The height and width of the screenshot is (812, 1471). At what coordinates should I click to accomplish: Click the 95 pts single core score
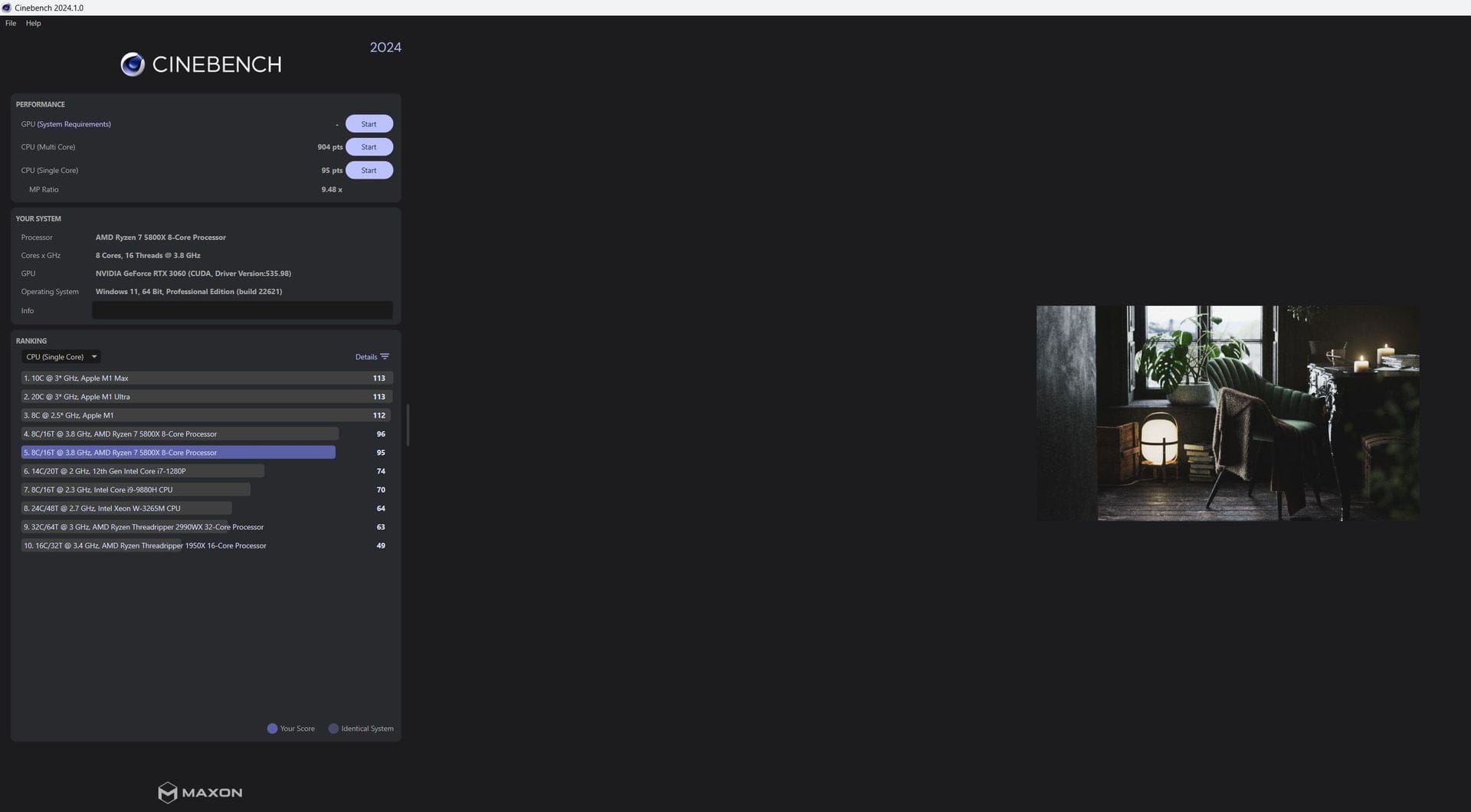point(332,170)
